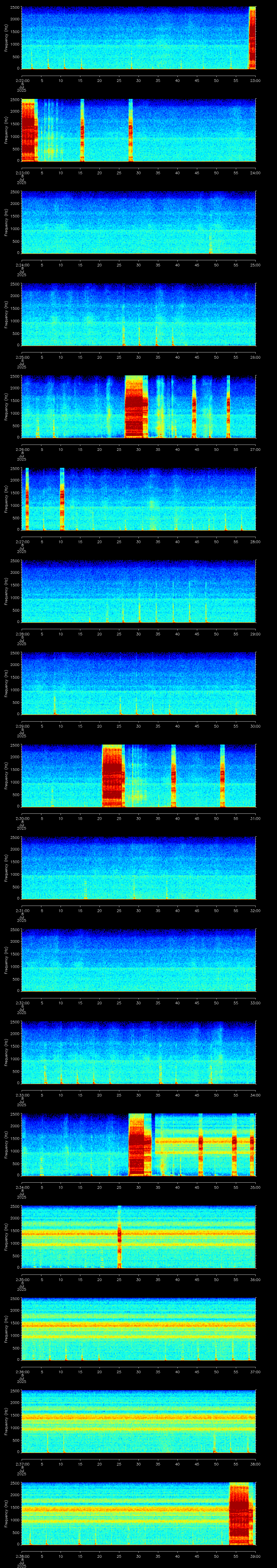Click the red burst at the start of the 2:23:00 spectrogram
Screen dimensions: 277x1568
pos(29,130)
